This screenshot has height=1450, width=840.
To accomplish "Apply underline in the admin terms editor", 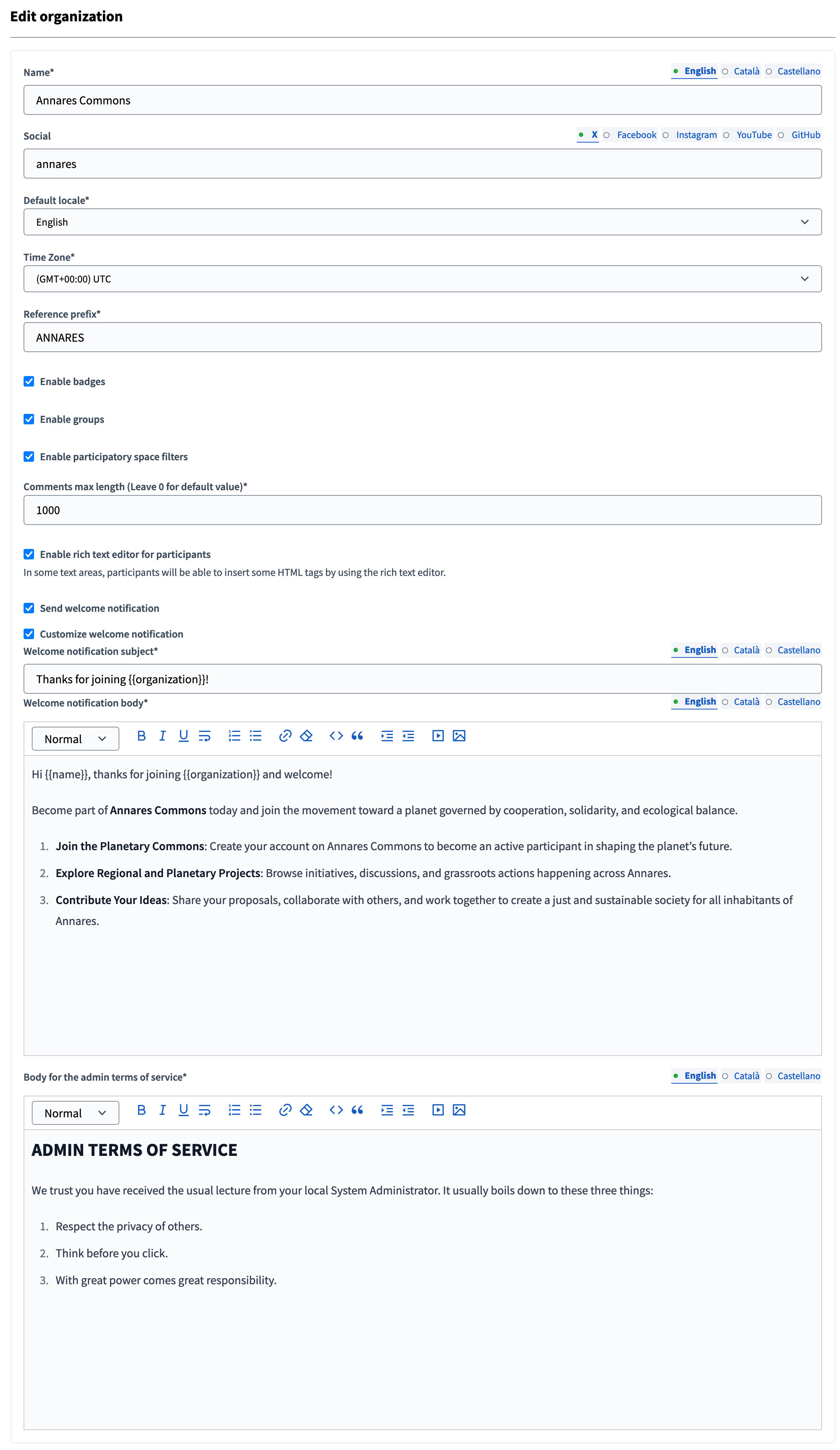I will [x=183, y=1111].
